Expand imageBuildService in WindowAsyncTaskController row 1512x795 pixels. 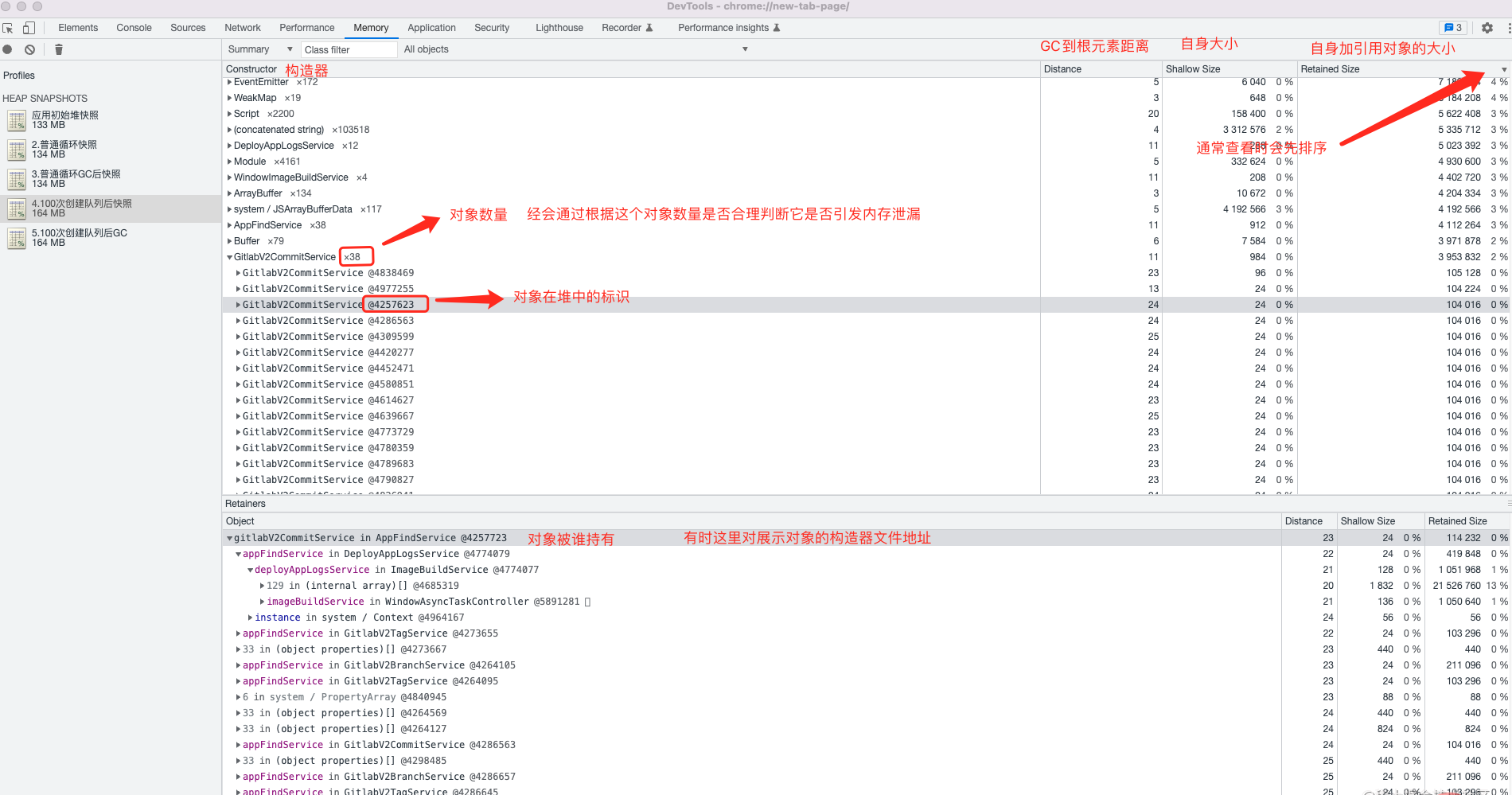pos(262,602)
